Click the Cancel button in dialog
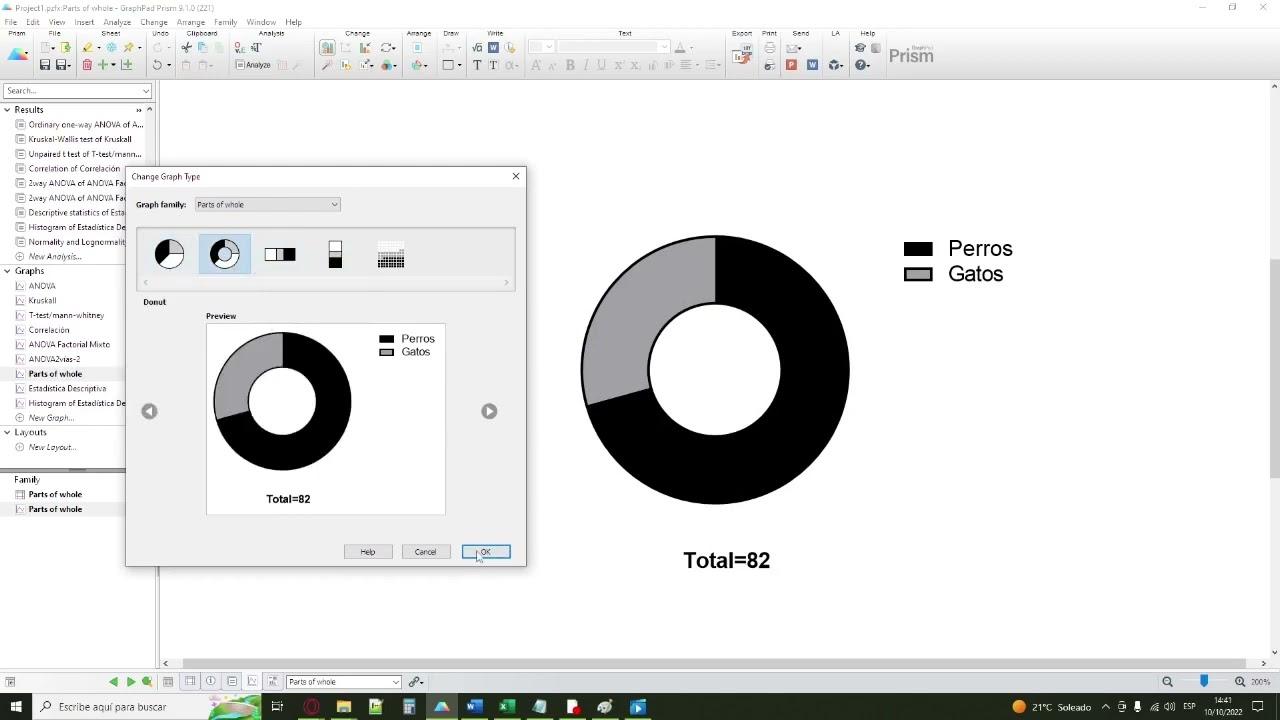This screenshot has height=720, width=1280. [425, 552]
